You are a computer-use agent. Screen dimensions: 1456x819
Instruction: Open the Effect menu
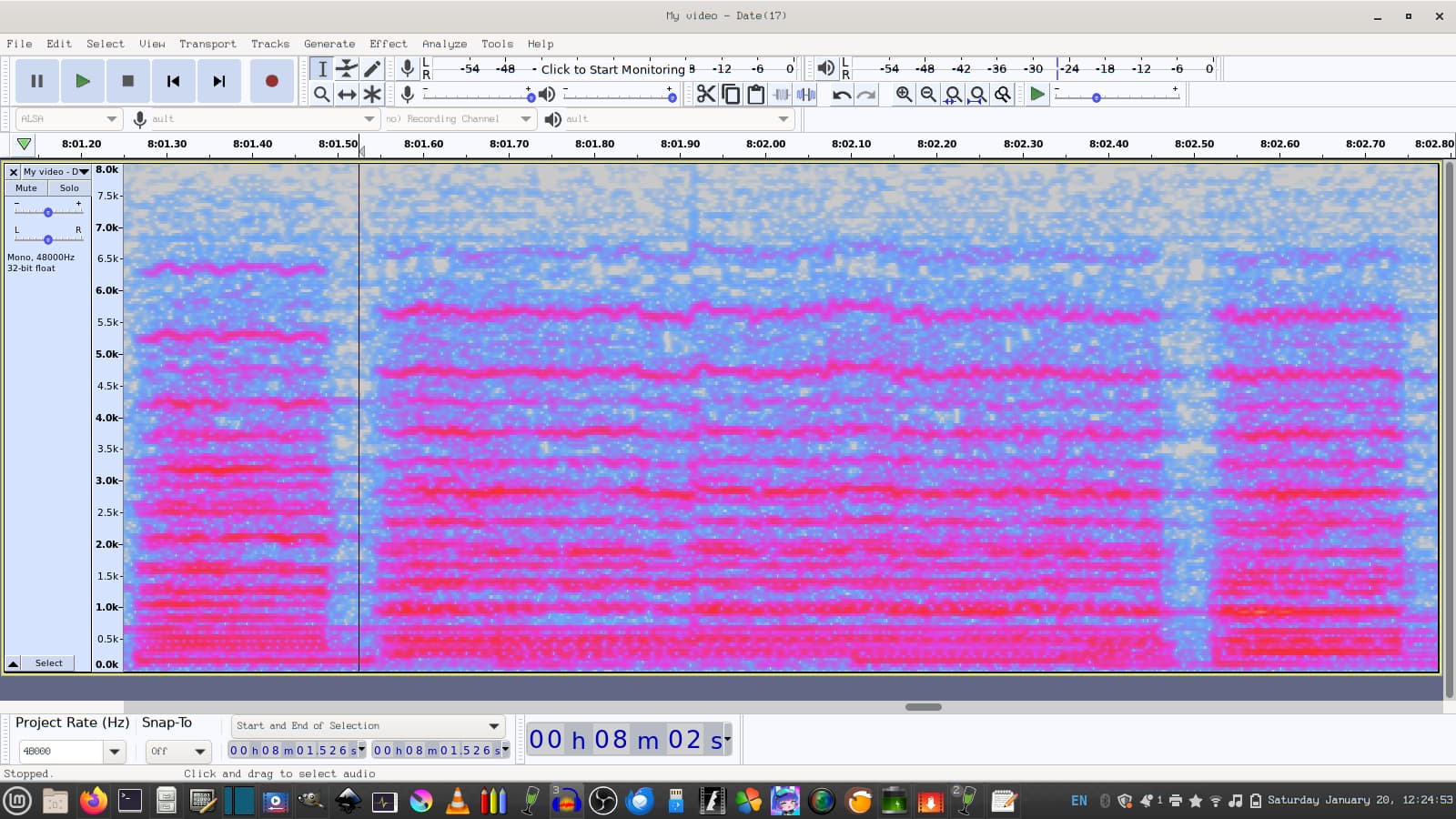pyautogui.click(x=388, y=44)
